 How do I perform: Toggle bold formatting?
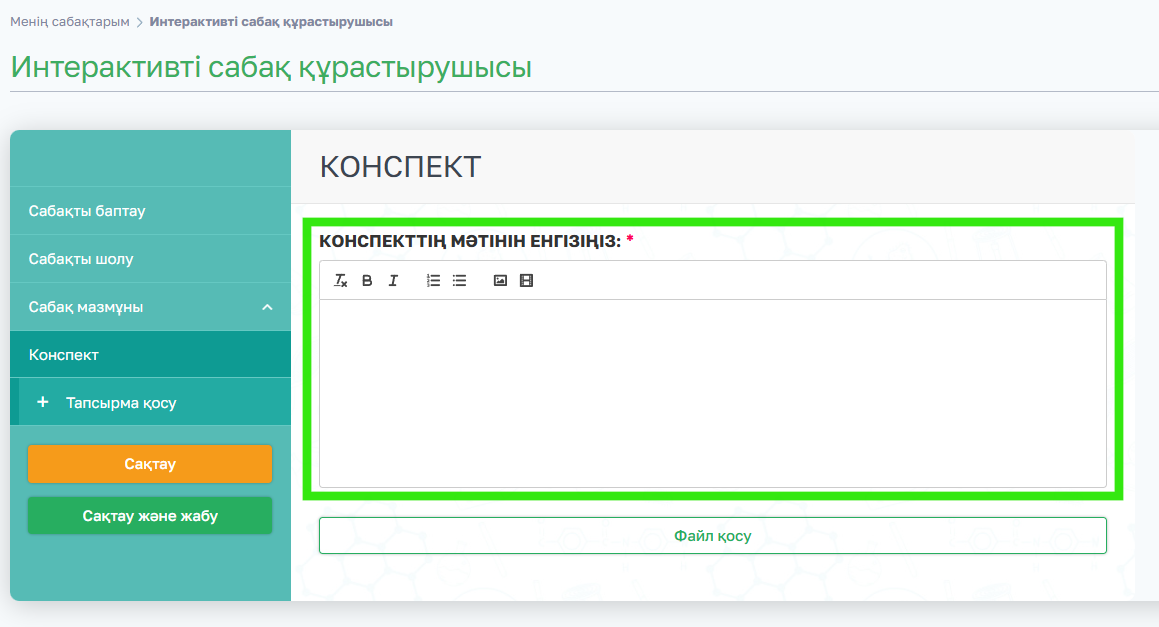click(x=367, y=280)
